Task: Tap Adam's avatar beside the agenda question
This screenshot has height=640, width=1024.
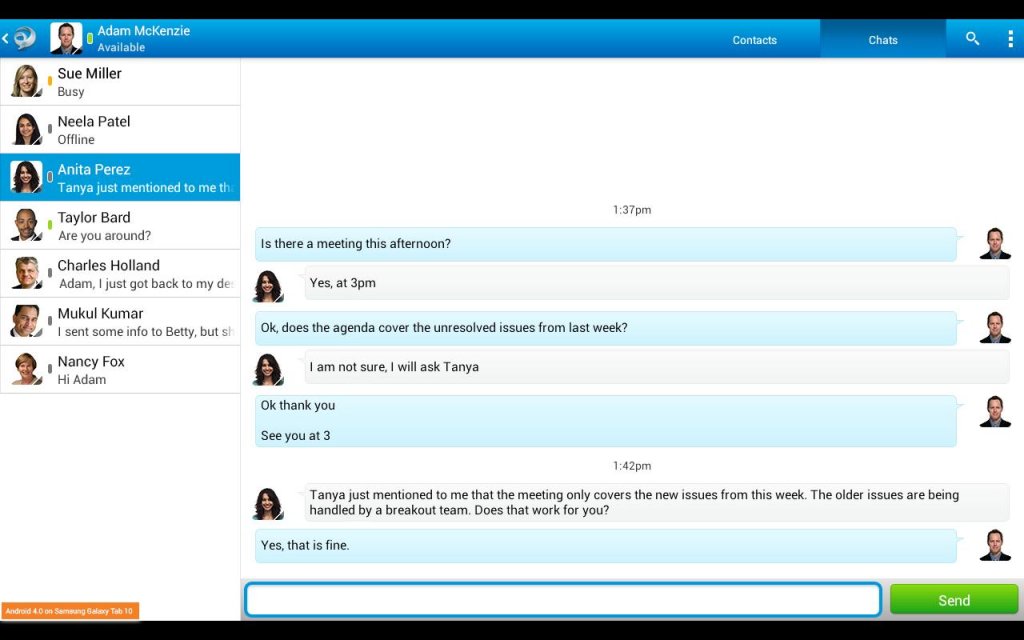Action: pyautogui.click(x=995, y=327)
